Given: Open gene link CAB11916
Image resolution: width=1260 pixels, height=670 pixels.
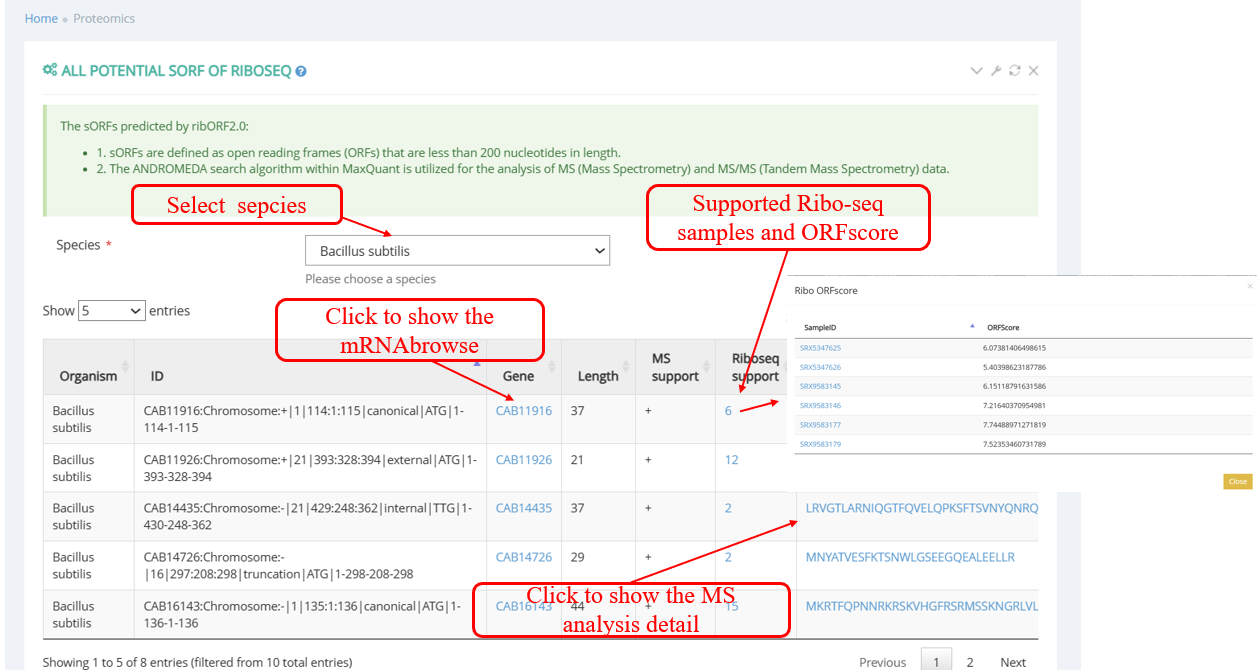Looking at the screenshot, I should pos(523,411).
